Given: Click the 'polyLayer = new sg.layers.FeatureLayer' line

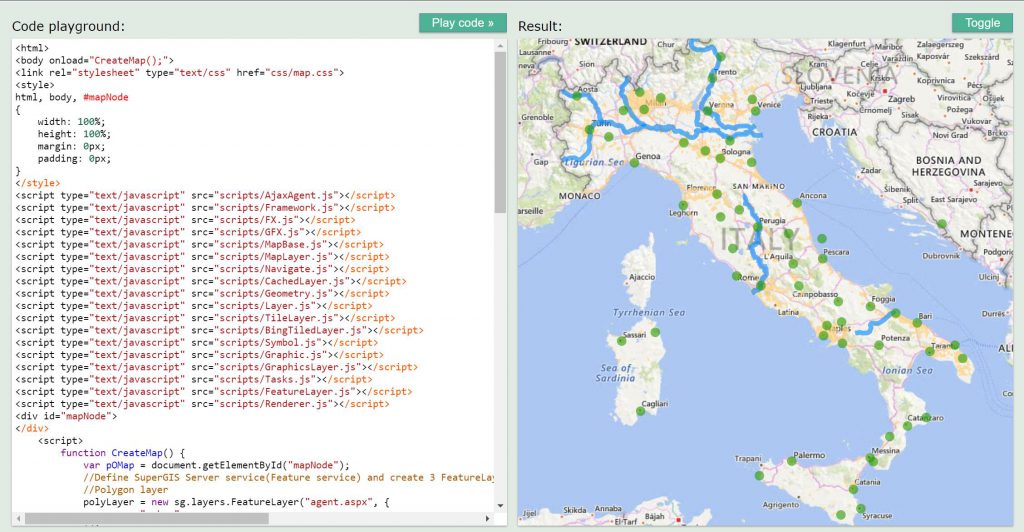Looking at the screenshot, I should coord(236,502).
